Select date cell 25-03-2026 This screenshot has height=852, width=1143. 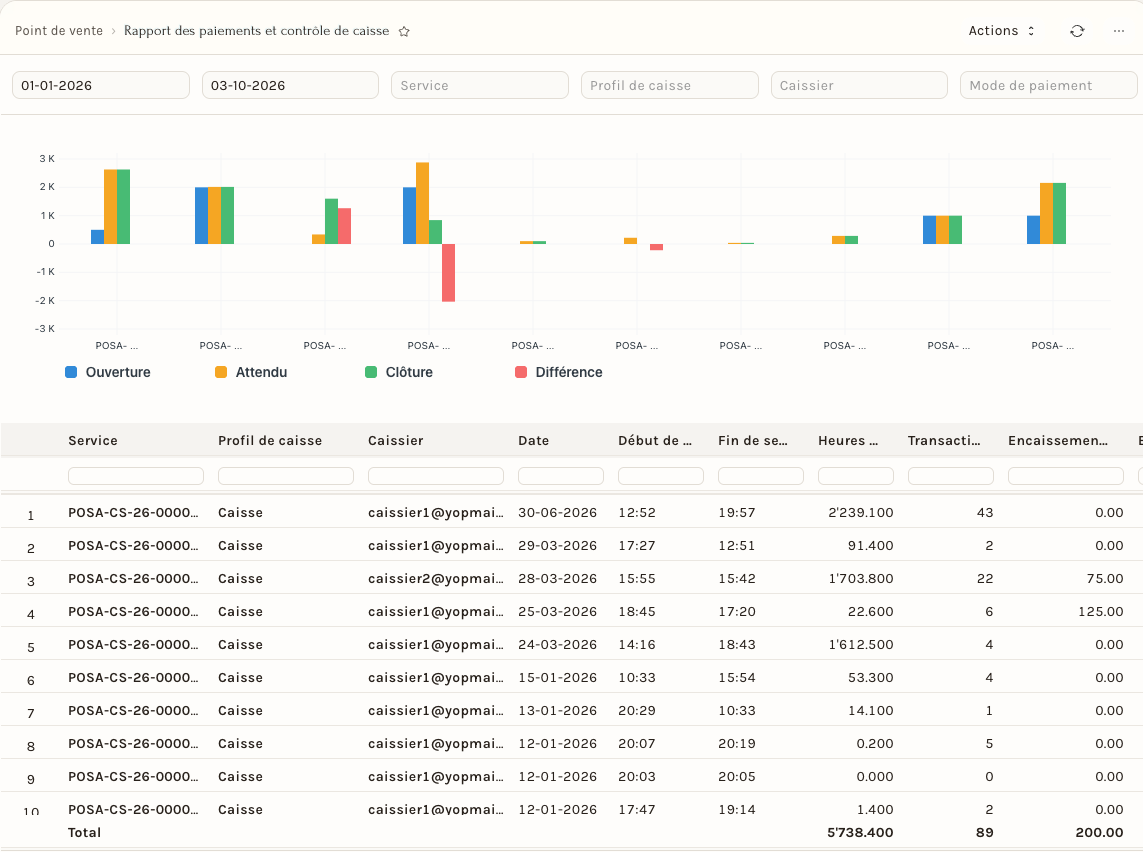tap(558, 611)
